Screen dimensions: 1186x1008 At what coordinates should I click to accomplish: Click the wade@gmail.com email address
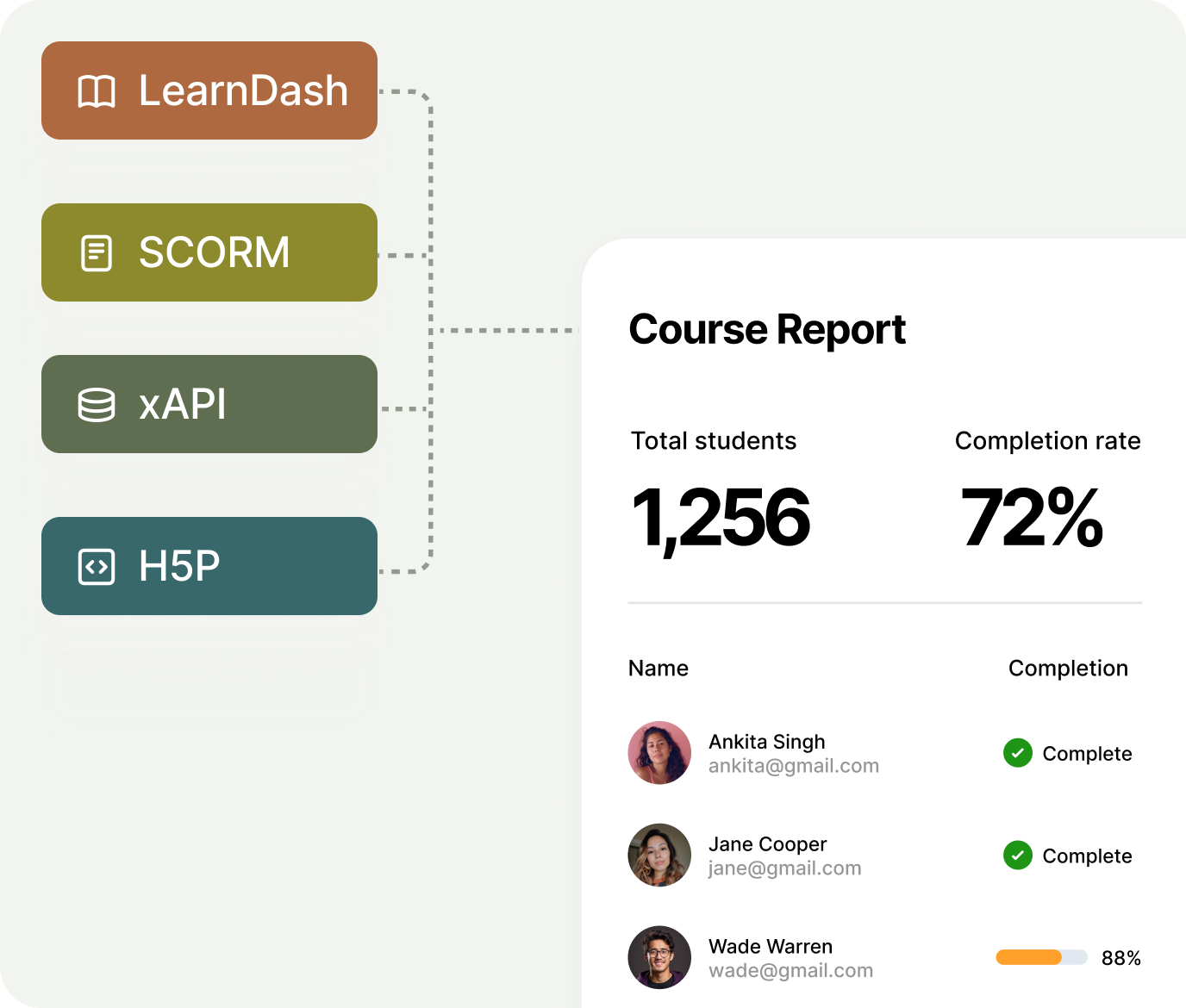point(790,971)
